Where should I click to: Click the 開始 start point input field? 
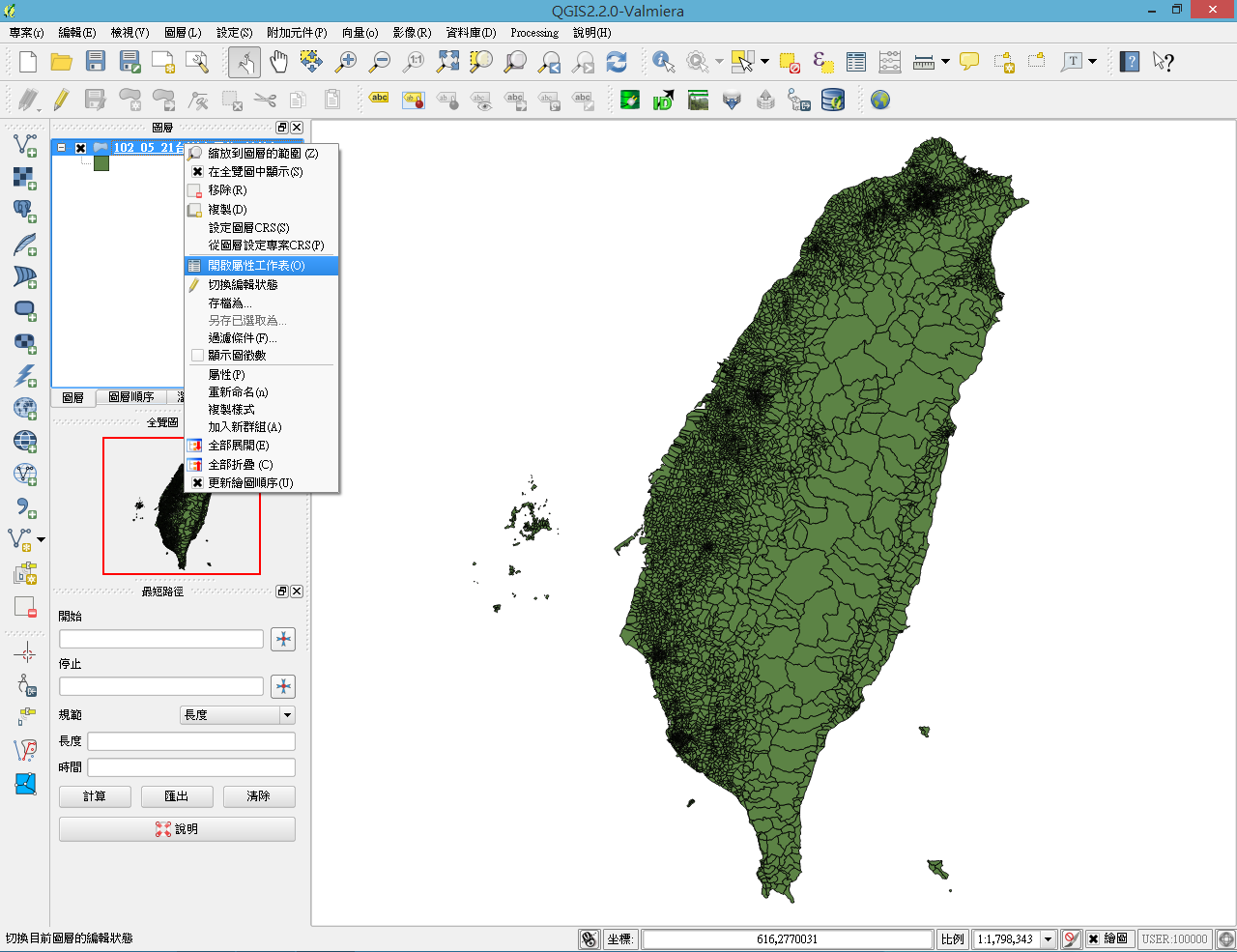pyautogui.click(x=161, y=639)
